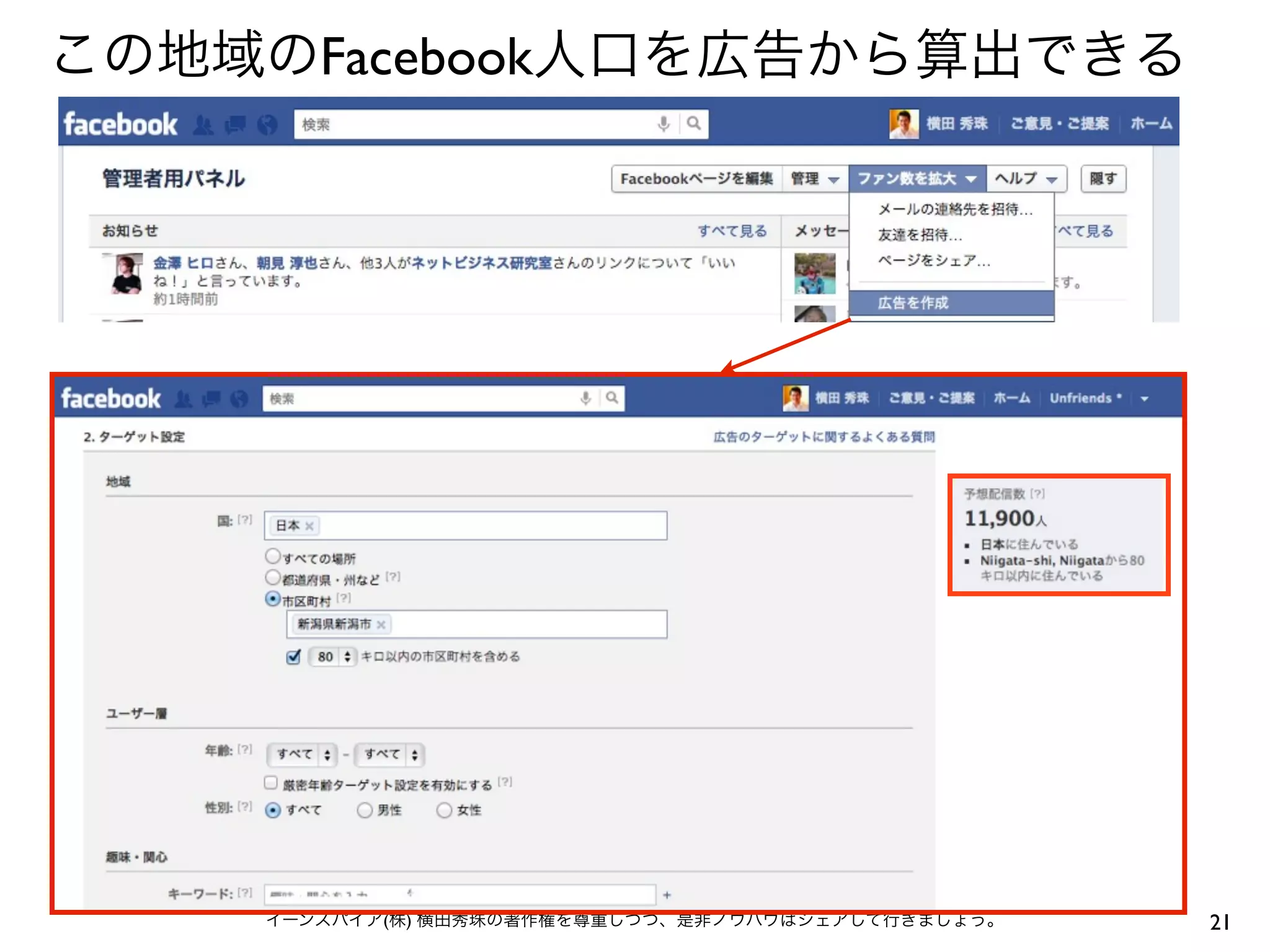The height and width of the screenshot is (952, 1270).
Task: Click Facebookページを編集 button
Action: point(697,179)
